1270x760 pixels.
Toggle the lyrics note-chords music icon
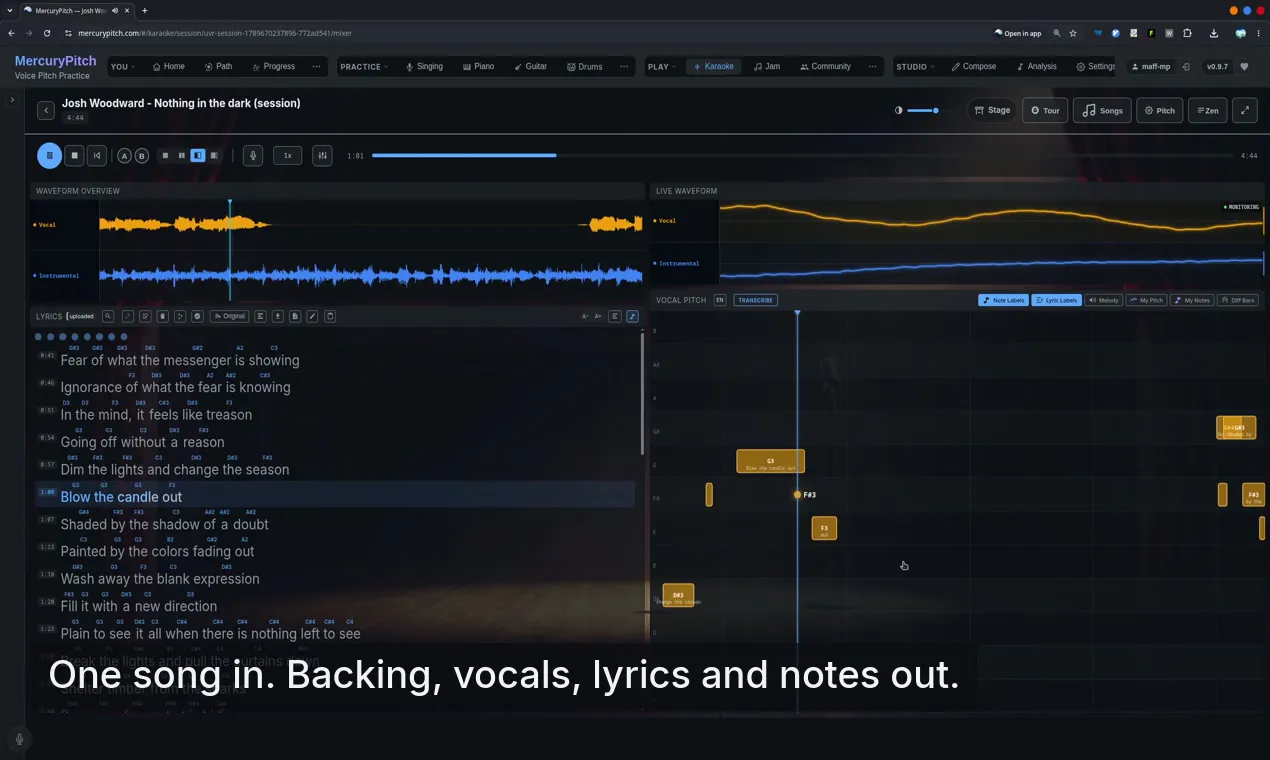click(632, 316)
